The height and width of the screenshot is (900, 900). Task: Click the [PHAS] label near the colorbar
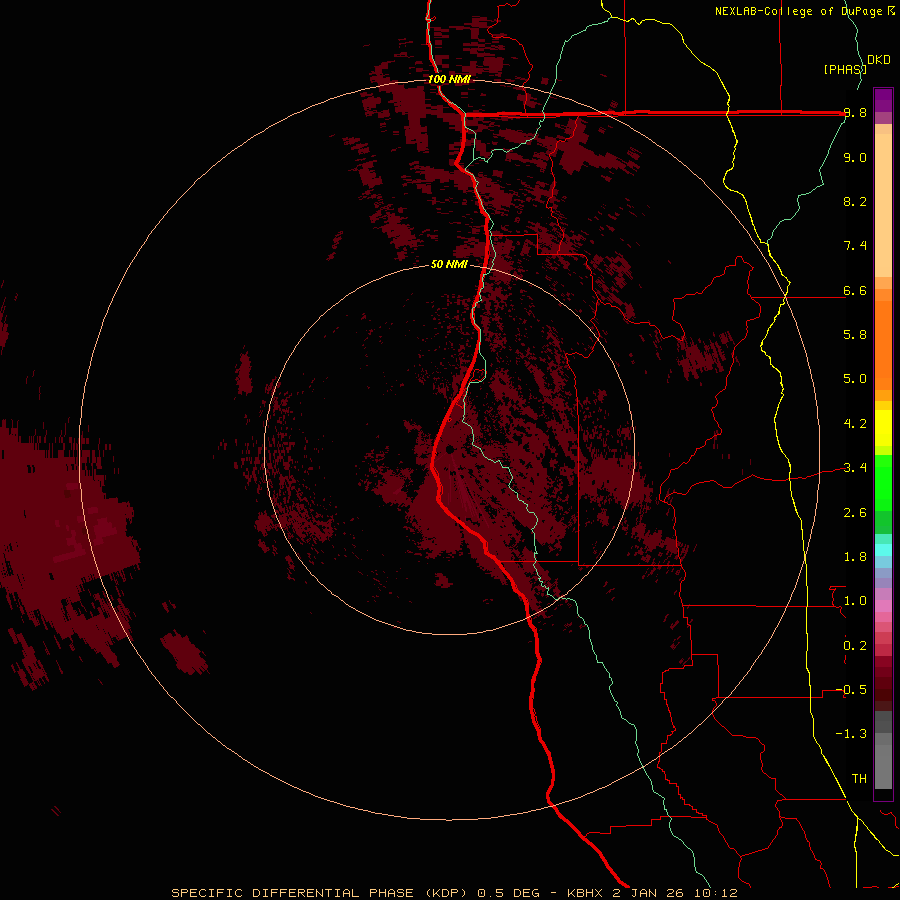[x=845, y=69]
